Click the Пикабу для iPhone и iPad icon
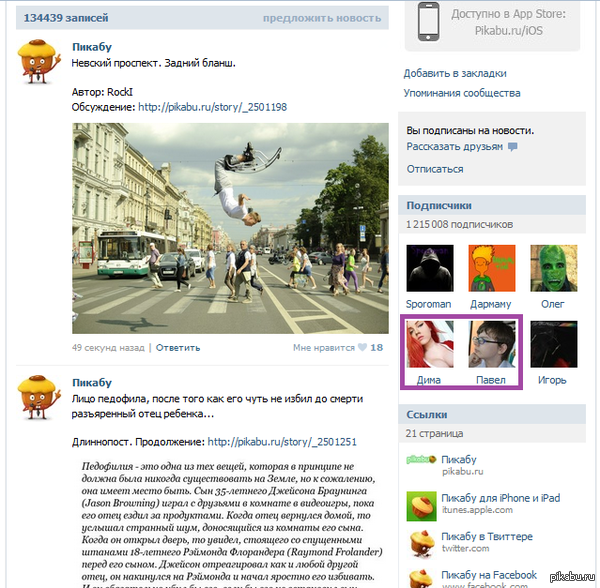Image resolution: width=600 pixels, height=588 pixels. (421, 506)
